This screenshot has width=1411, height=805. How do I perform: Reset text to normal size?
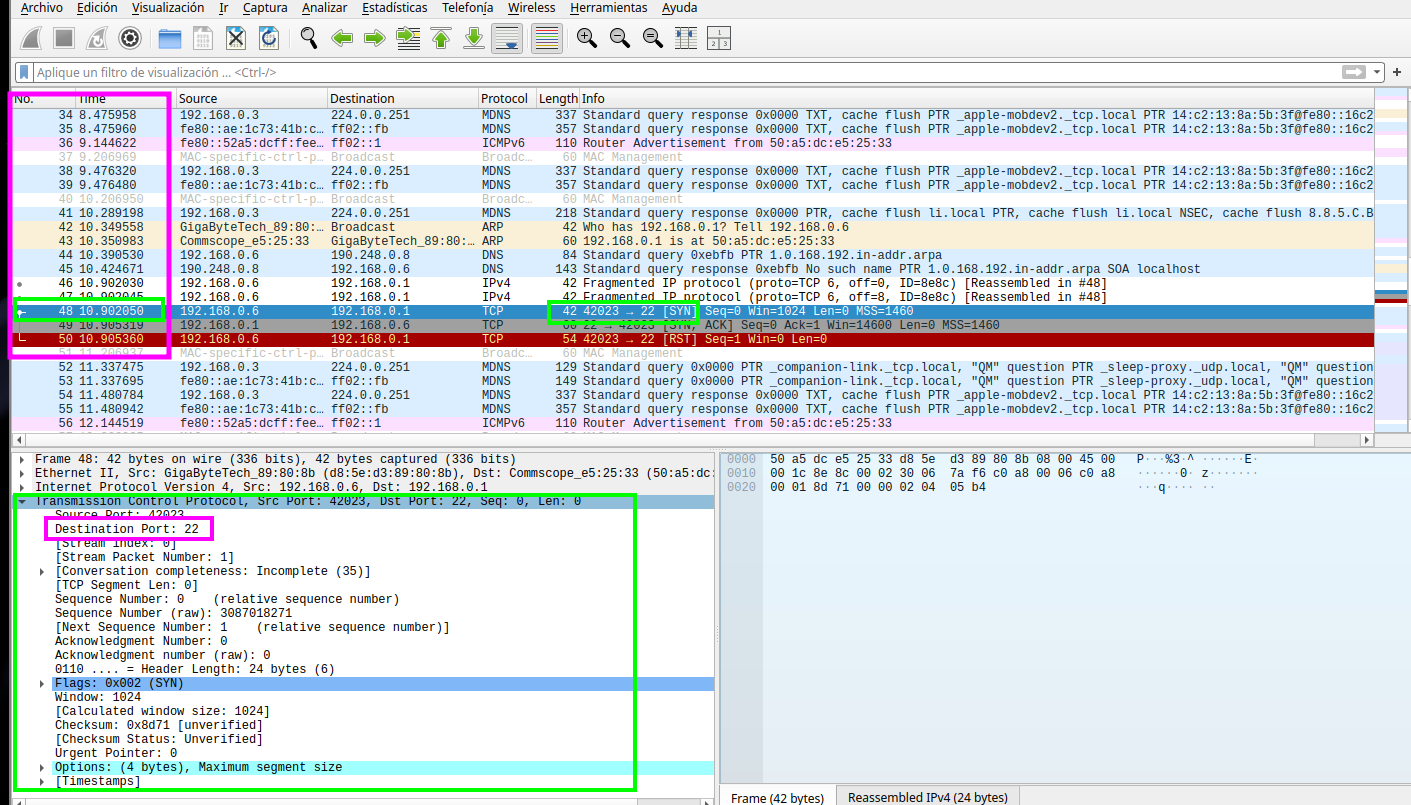point(653,39)
